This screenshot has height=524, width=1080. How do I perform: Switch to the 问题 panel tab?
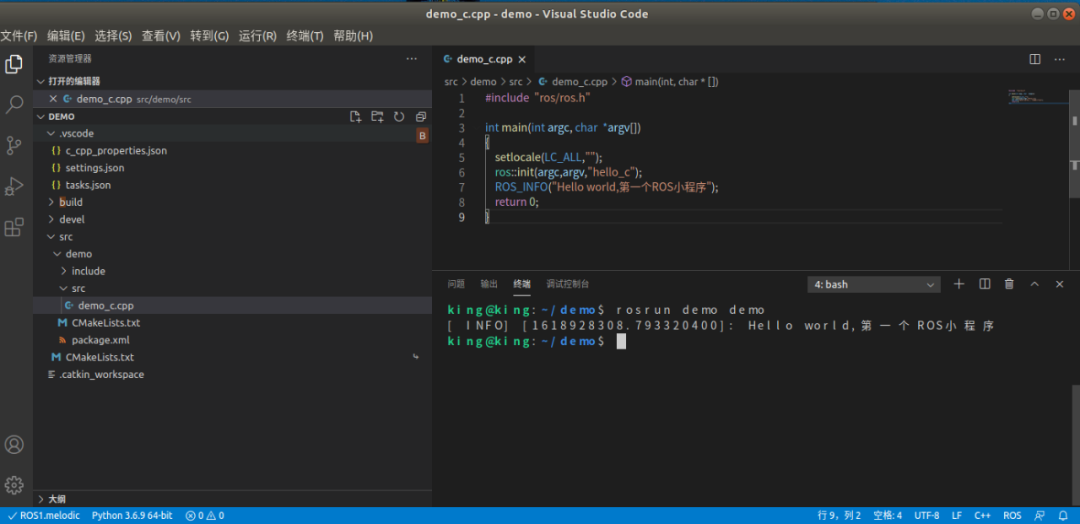click(x=456, y=284)
